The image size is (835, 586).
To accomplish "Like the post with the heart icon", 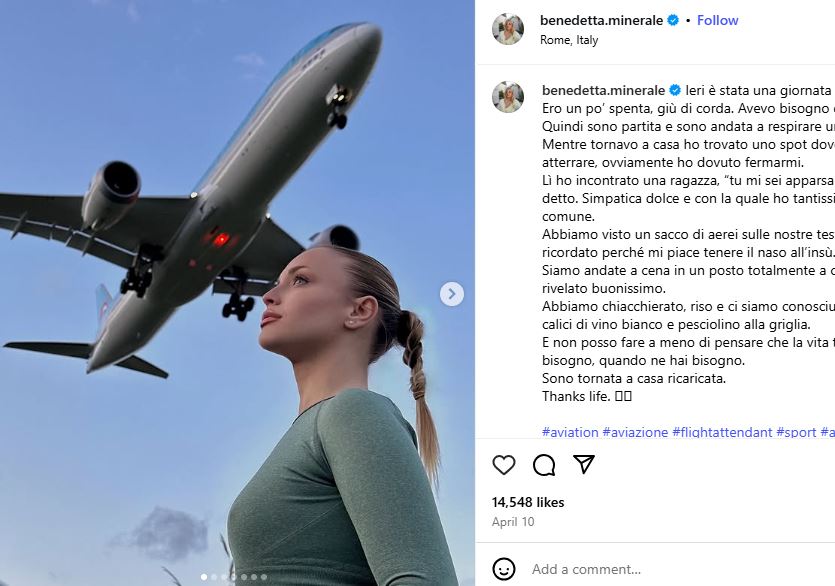I will (x=503, y=465).
